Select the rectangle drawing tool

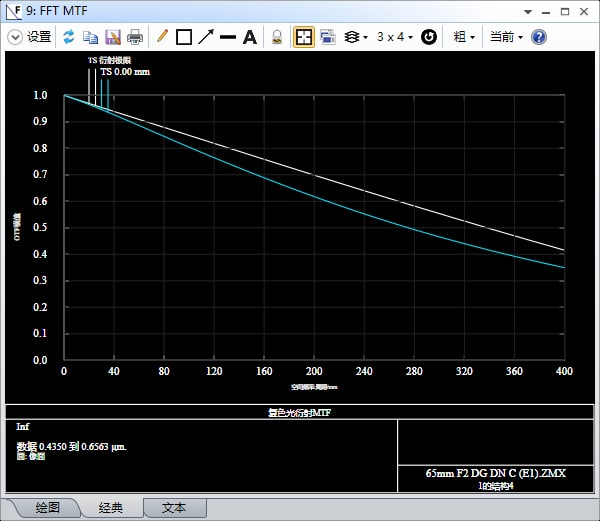(184, 37)
